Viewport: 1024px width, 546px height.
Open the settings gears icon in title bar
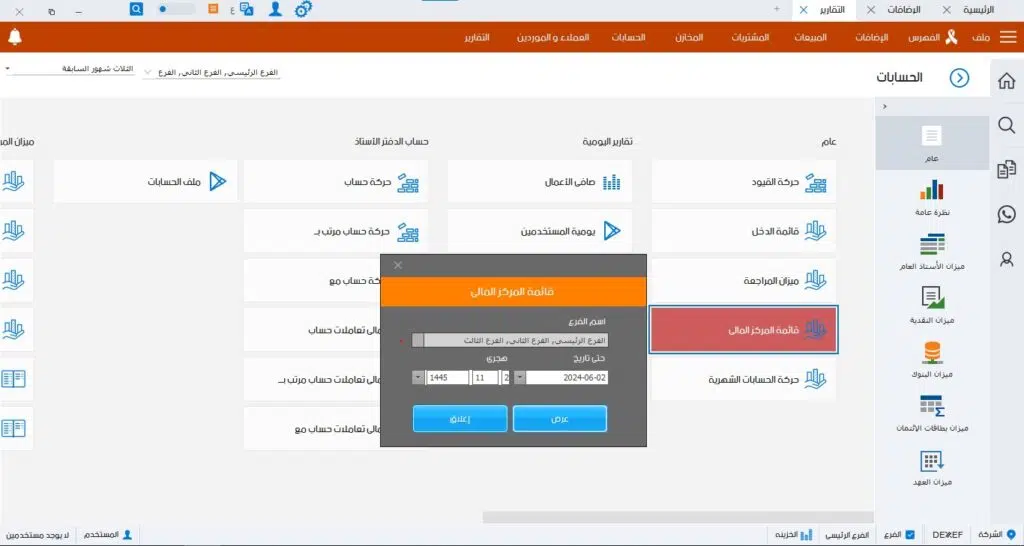point(303,9)
